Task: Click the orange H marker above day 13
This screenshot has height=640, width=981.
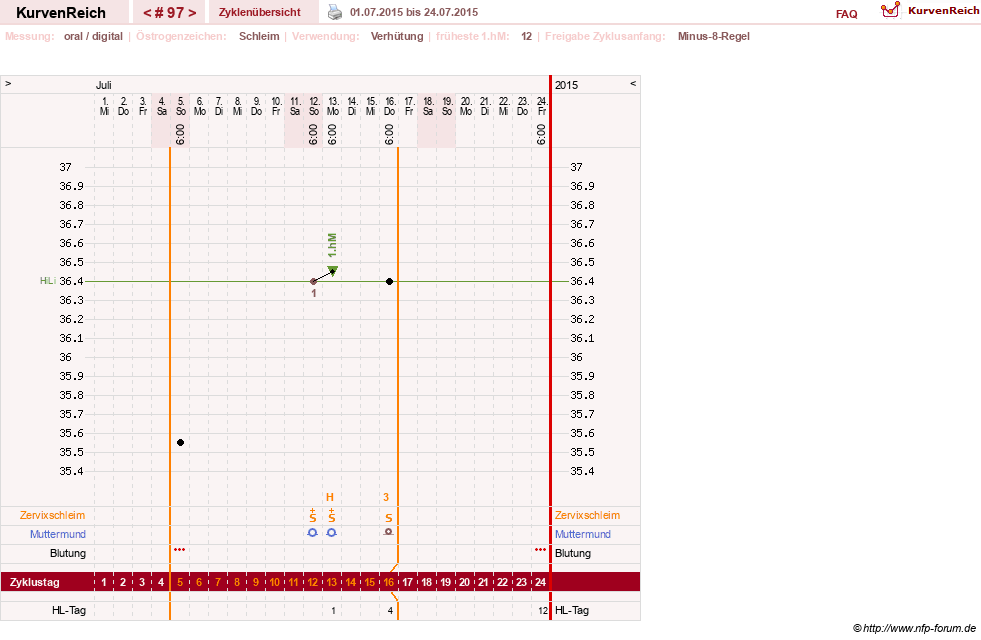Action: pyautogui.click(x=330, y=497)
